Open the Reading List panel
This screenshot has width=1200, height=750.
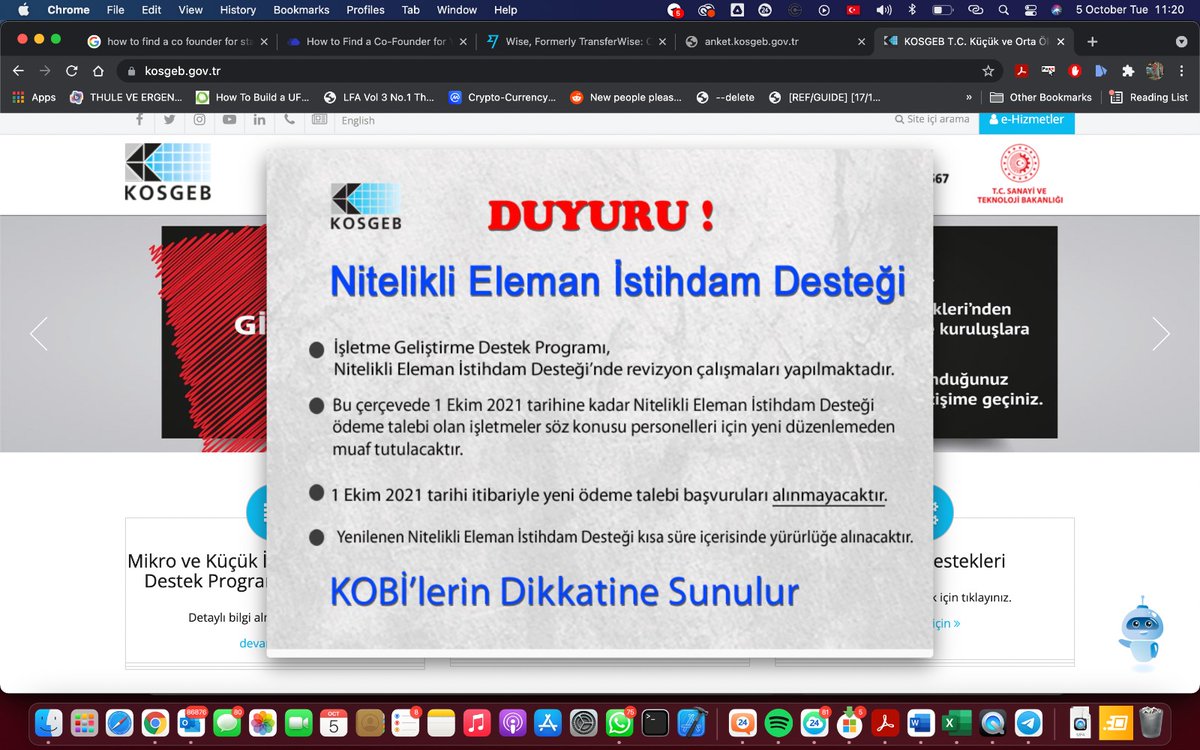coord(1149,97)
